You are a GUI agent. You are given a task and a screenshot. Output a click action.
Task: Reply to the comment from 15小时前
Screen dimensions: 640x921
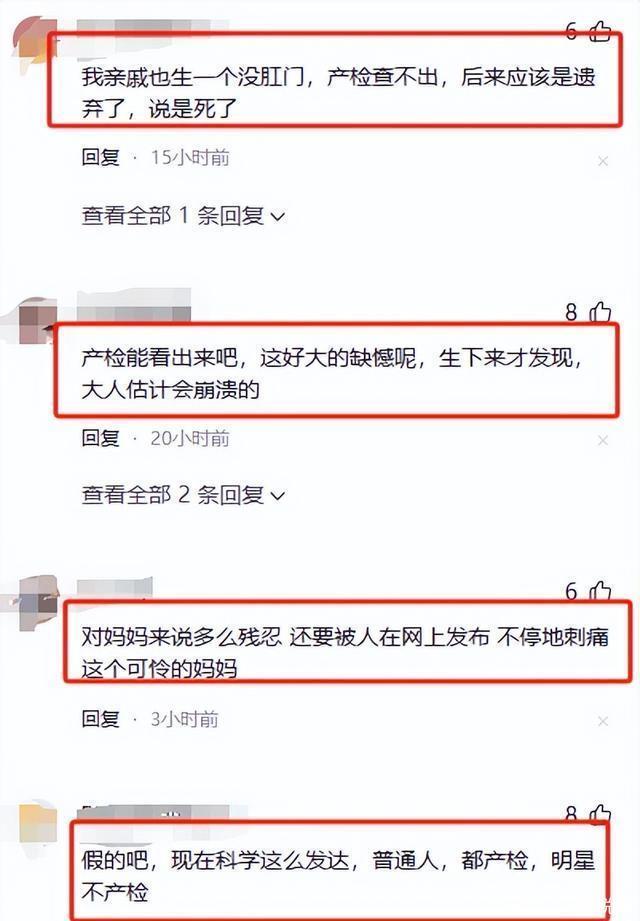click(x=100, y=157)
